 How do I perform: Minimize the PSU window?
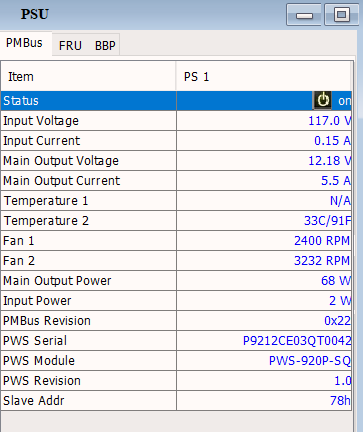tap(304, 15)
